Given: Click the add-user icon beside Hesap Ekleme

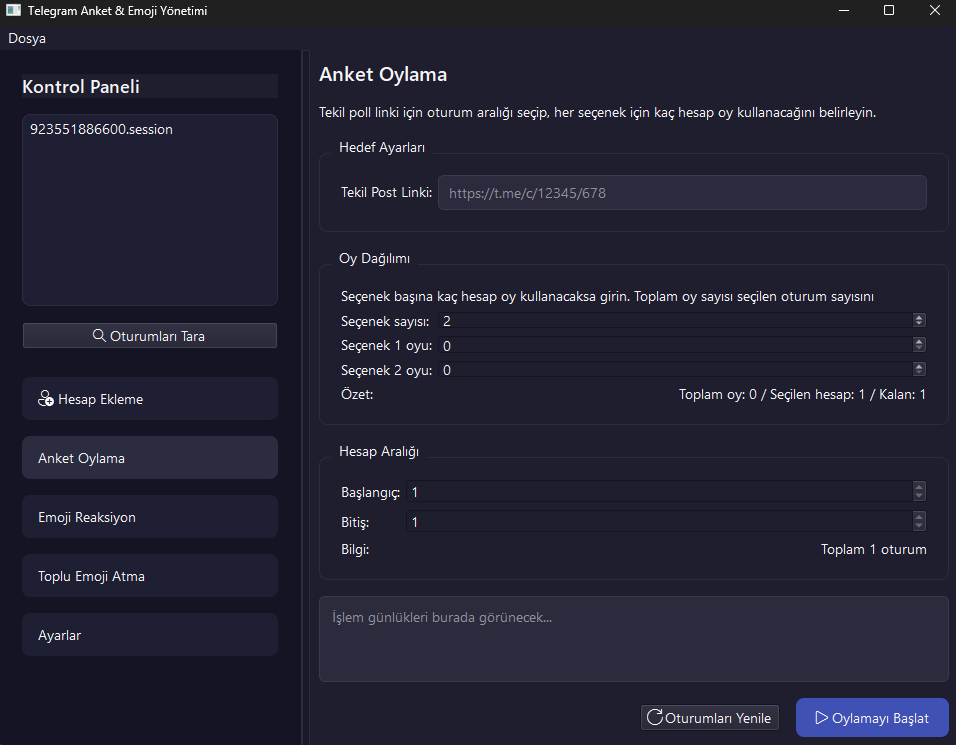Looking at the screenshot, I should coord(46,399).
